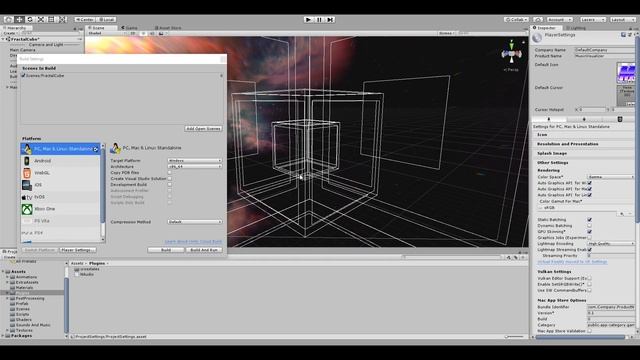The width and height of the screenshot is (640, 360).
Task: Select the Hand tool in toolbar
Action: pos(9,19)
